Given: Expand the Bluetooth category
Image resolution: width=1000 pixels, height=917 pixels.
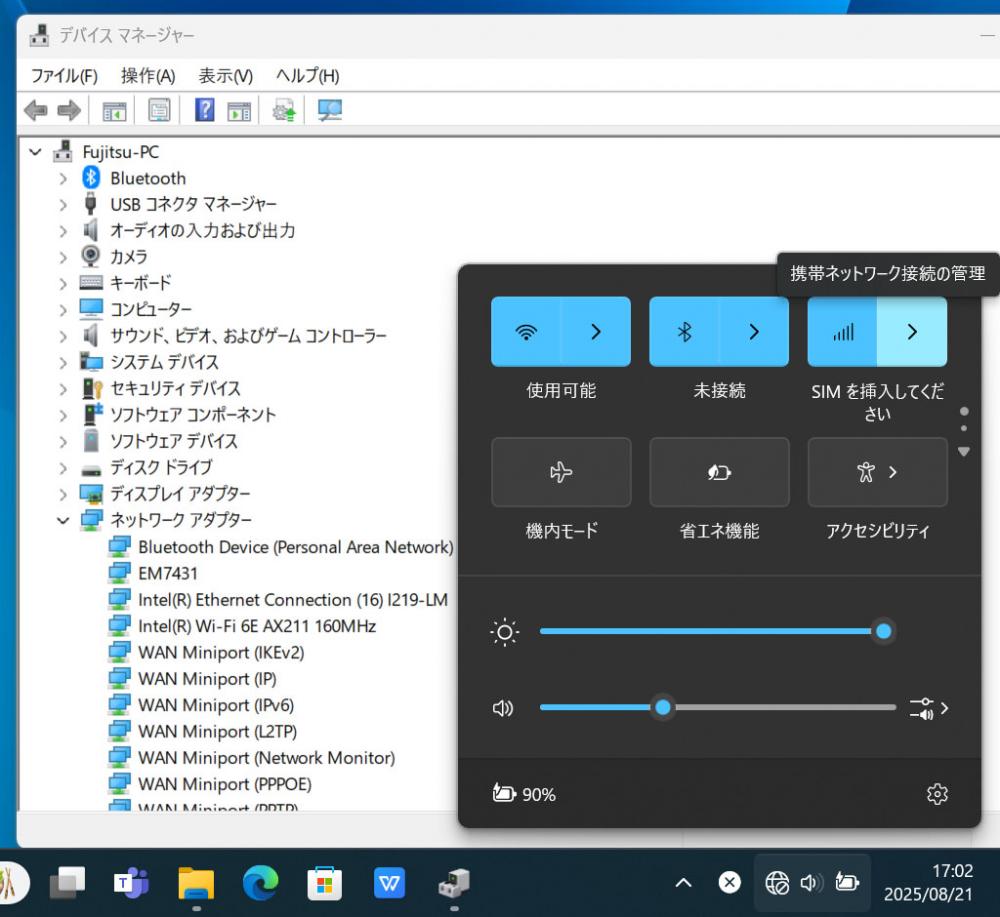Looking at the screenshot, I should tap(62, 179).
